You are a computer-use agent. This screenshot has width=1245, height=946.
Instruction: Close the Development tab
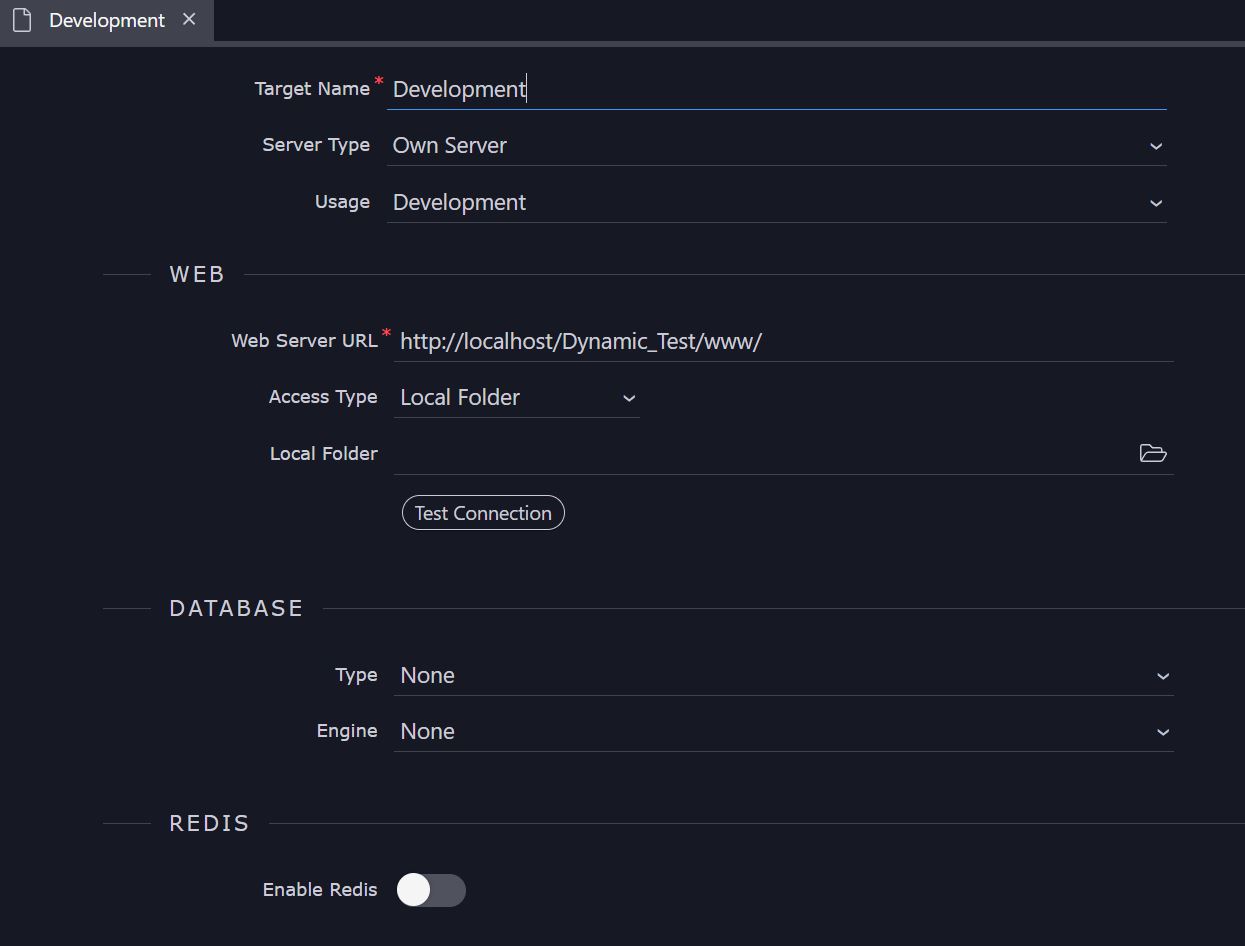click(x=189, y=19)
